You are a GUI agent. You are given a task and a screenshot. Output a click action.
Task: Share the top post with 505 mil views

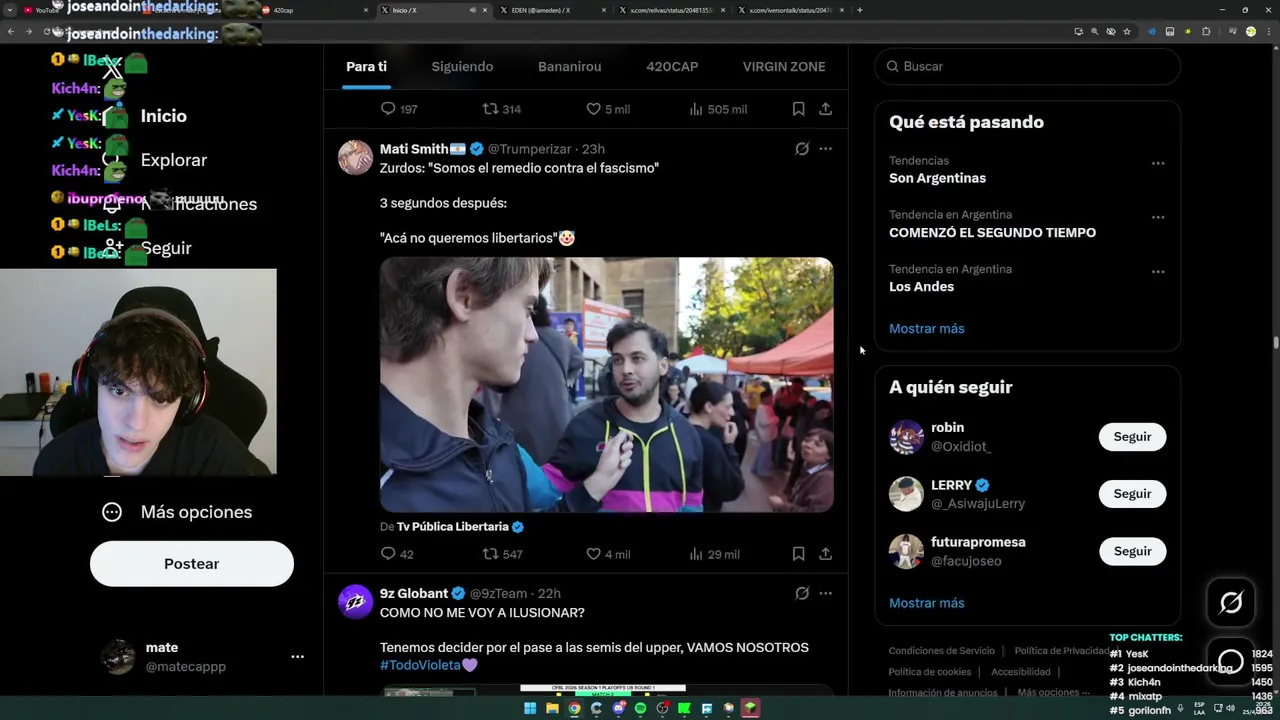pos(826,109)
